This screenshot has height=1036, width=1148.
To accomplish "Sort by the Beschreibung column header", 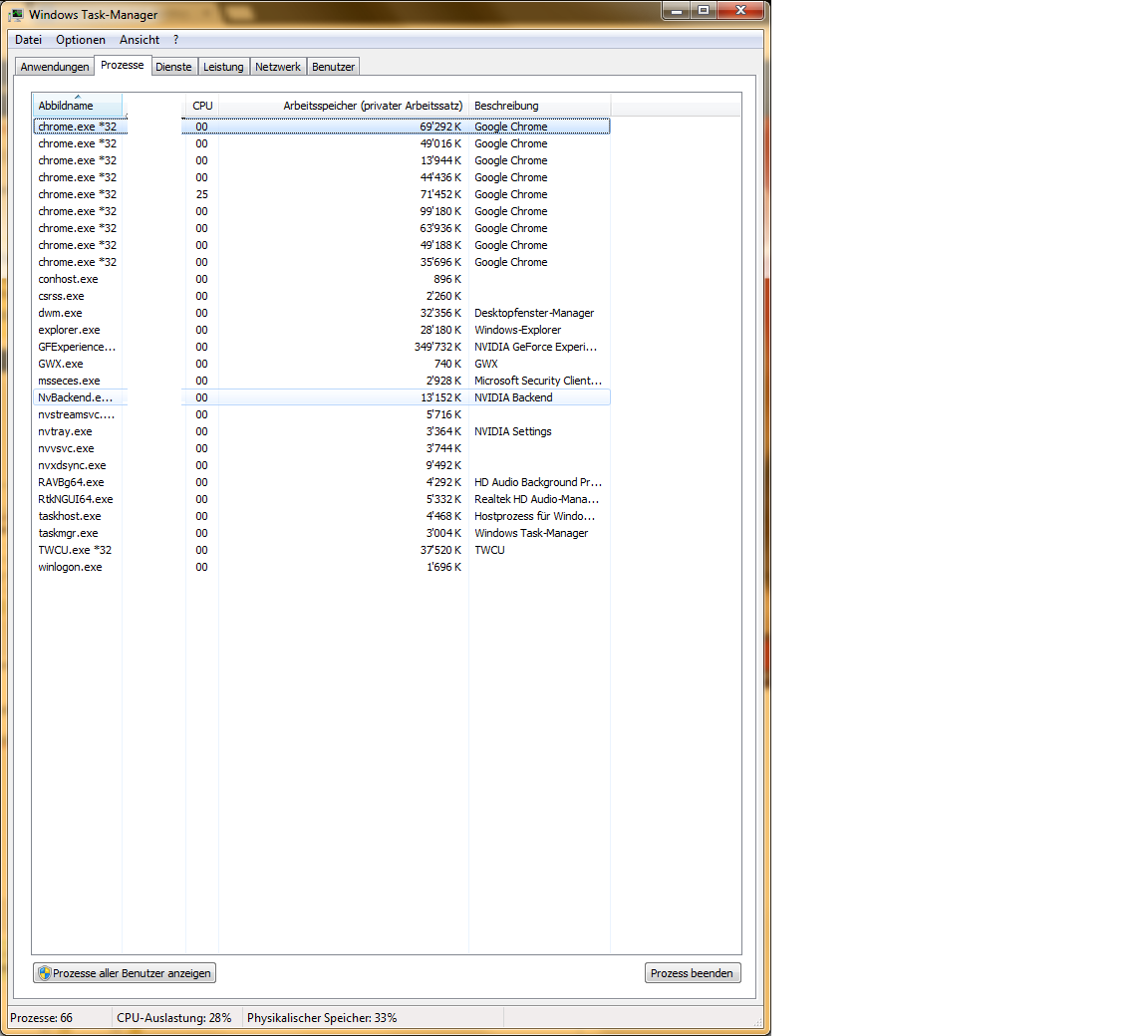I will (539, 106).
